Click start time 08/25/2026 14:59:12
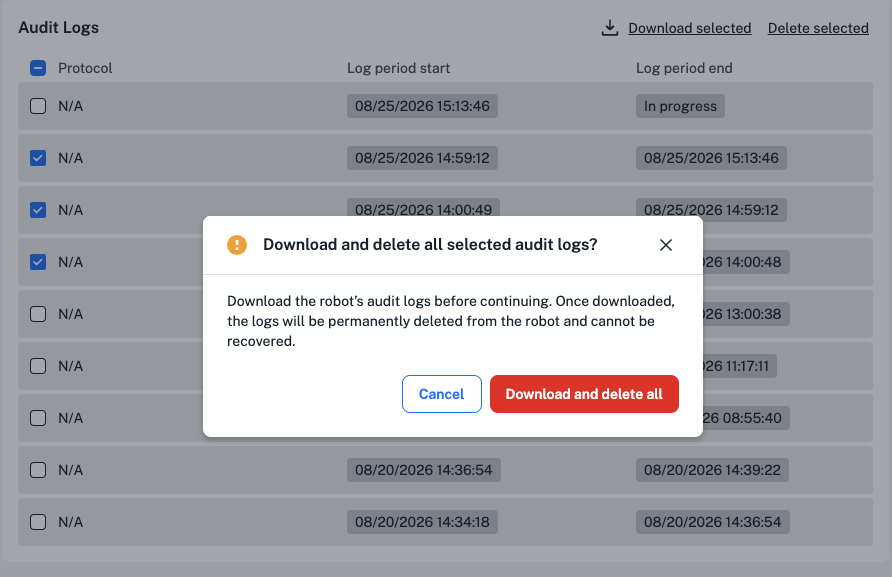This screenshot has width=892, height=577. (422, 158)
